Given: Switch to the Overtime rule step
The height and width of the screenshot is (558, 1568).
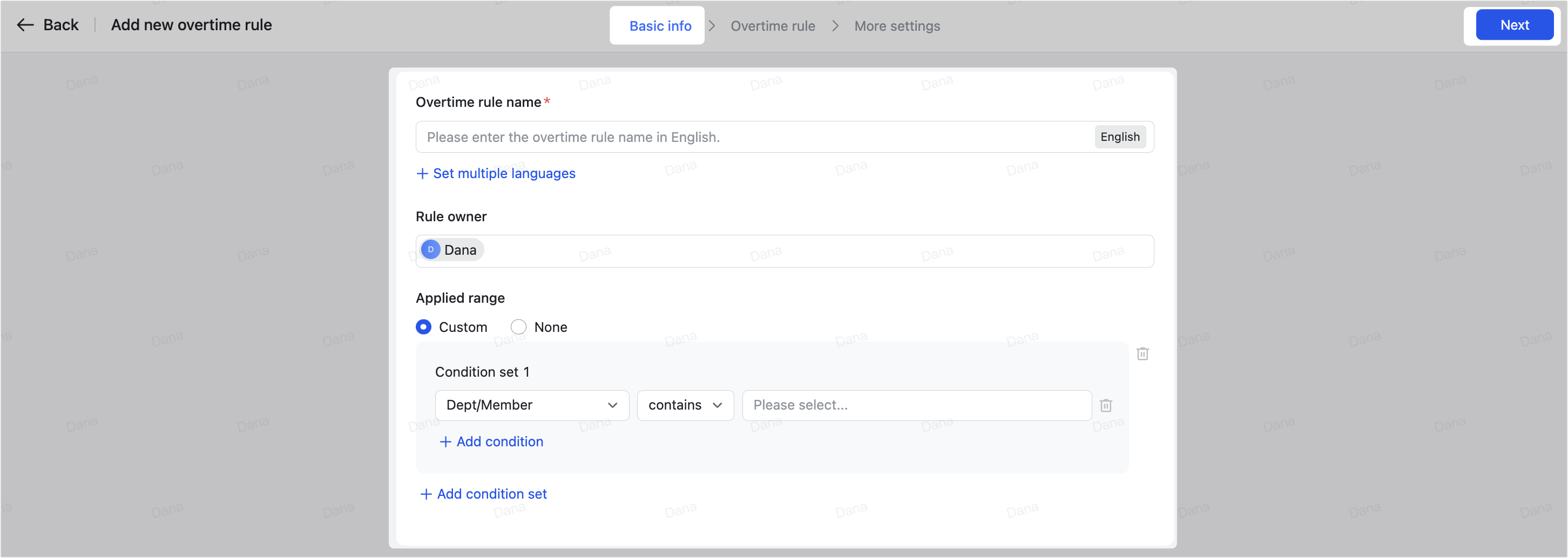Looking at the screenshot, I should tap(773, 26).
